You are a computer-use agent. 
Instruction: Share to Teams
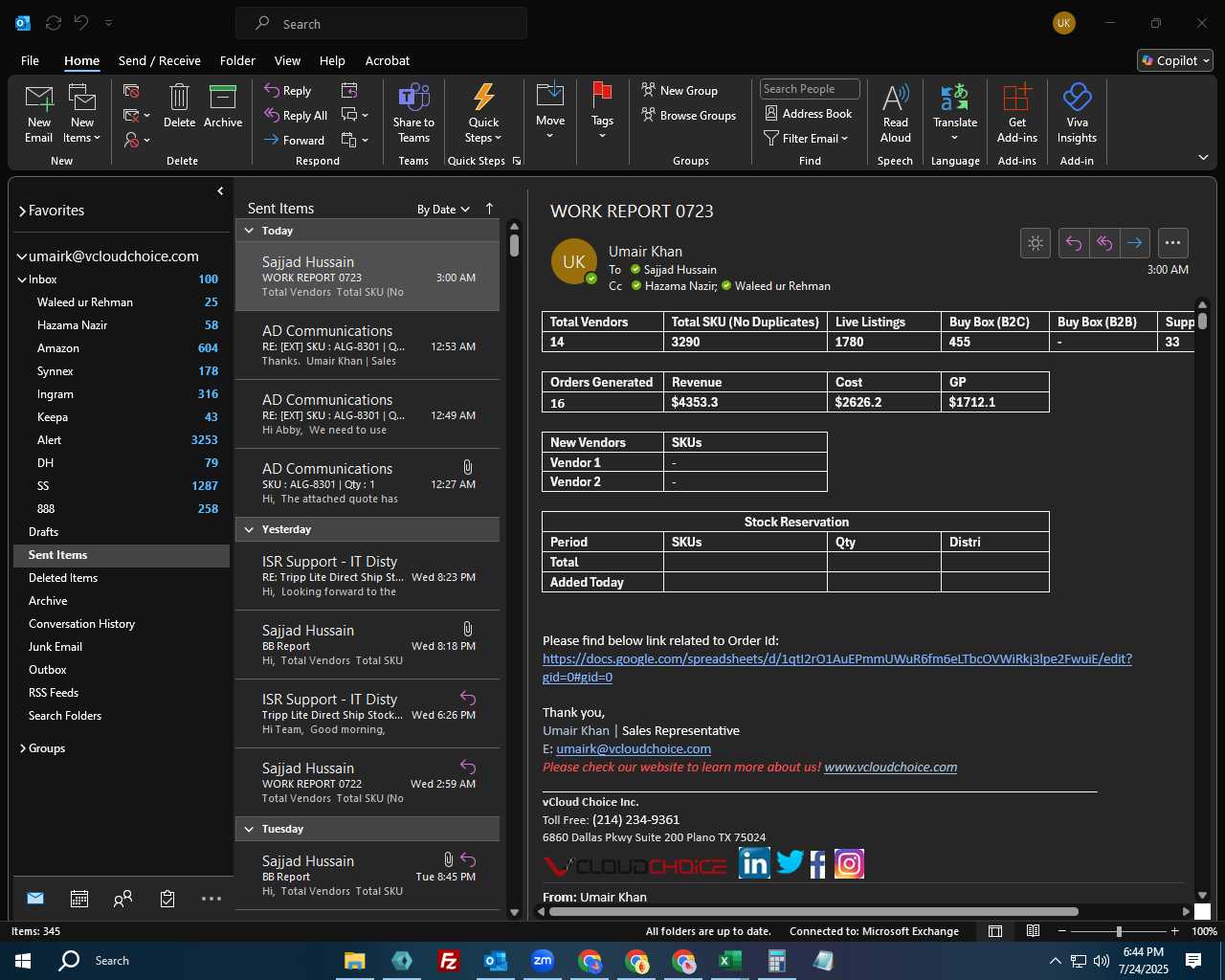point(413,113)
